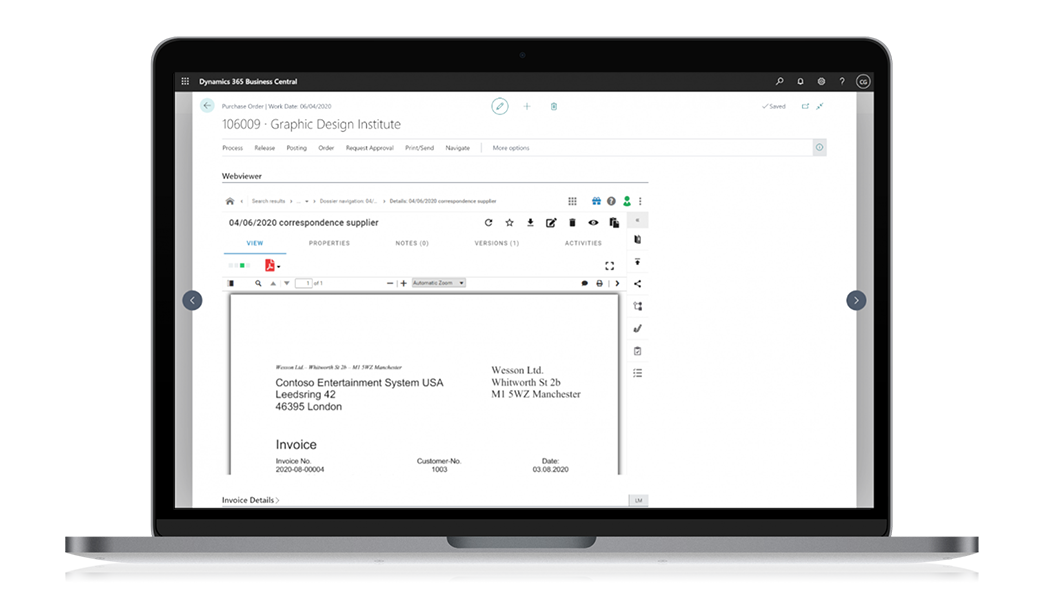
Task: Open the Webviewer nine-dot grid menu
Action: coord(572,201)
